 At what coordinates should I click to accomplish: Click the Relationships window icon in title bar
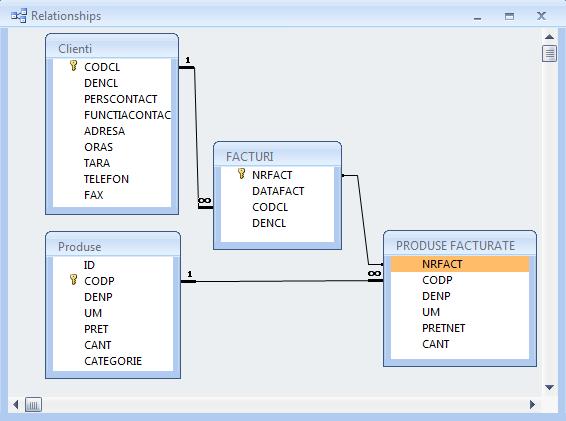point(19,16)
